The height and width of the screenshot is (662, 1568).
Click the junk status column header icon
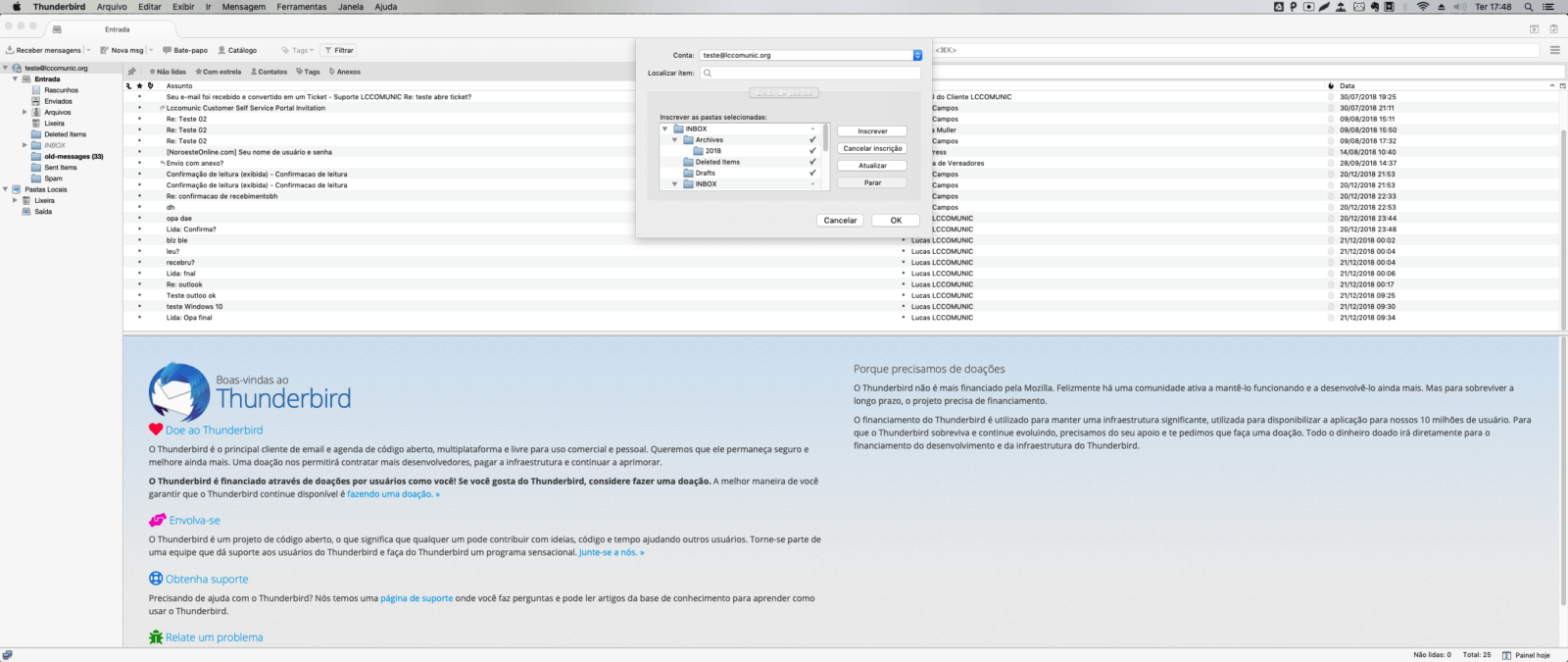1331,85
